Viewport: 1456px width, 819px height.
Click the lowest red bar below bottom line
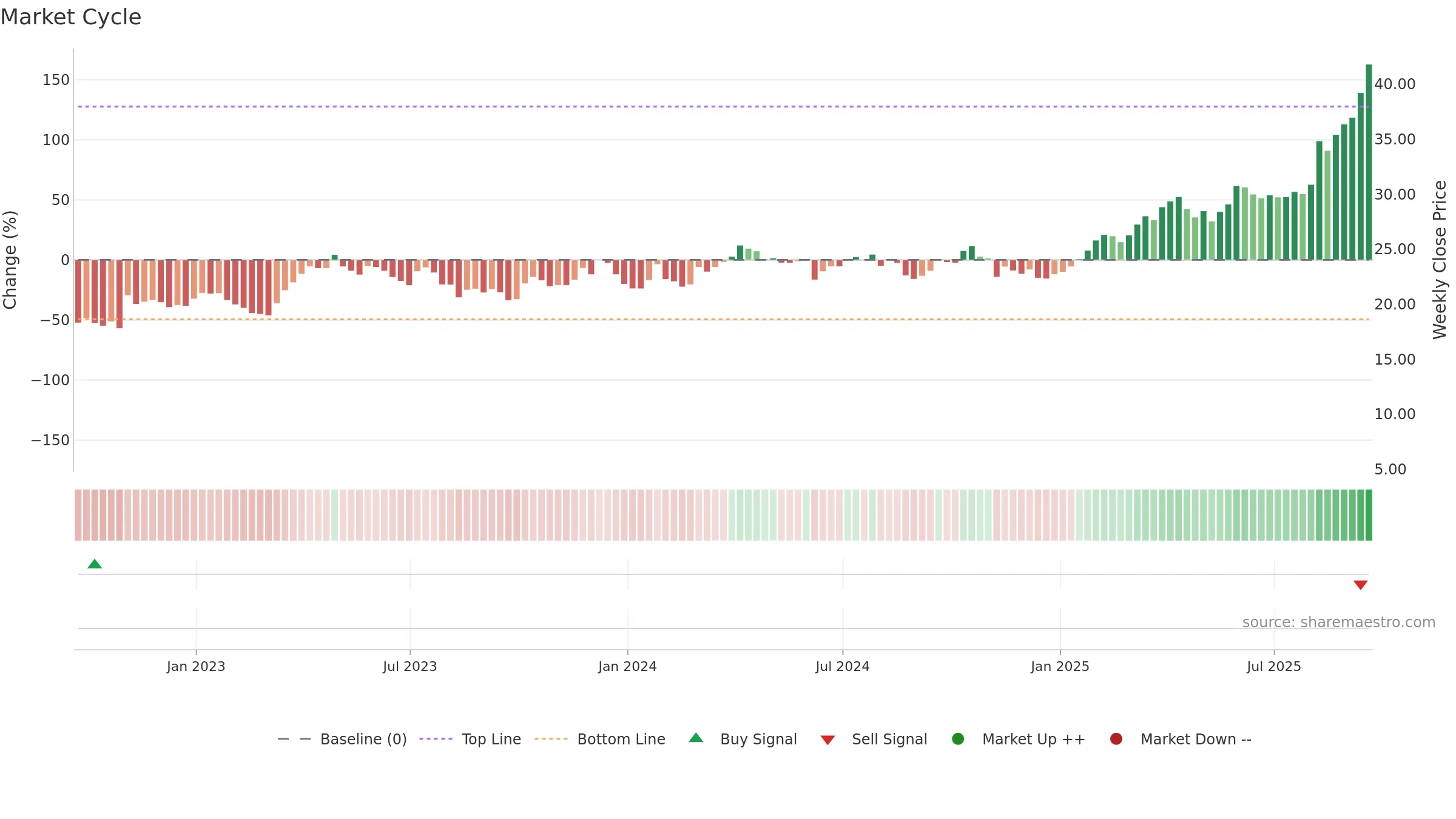pyautogui.click(x=120, y=294)
